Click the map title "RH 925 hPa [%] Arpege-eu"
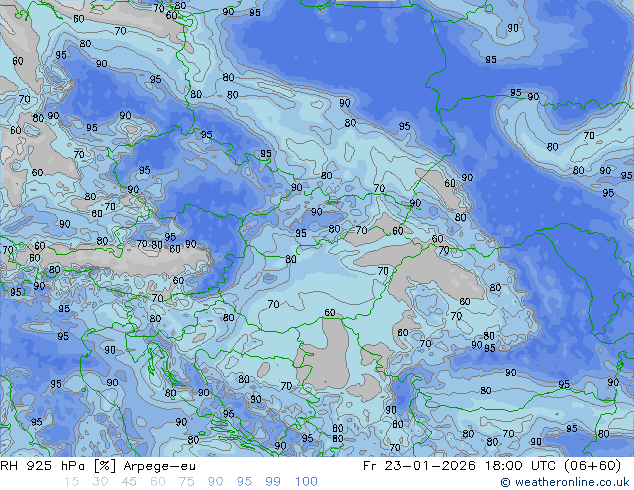Screen dimensions: 634x490 pyautogui.click(x=98, y=466)
